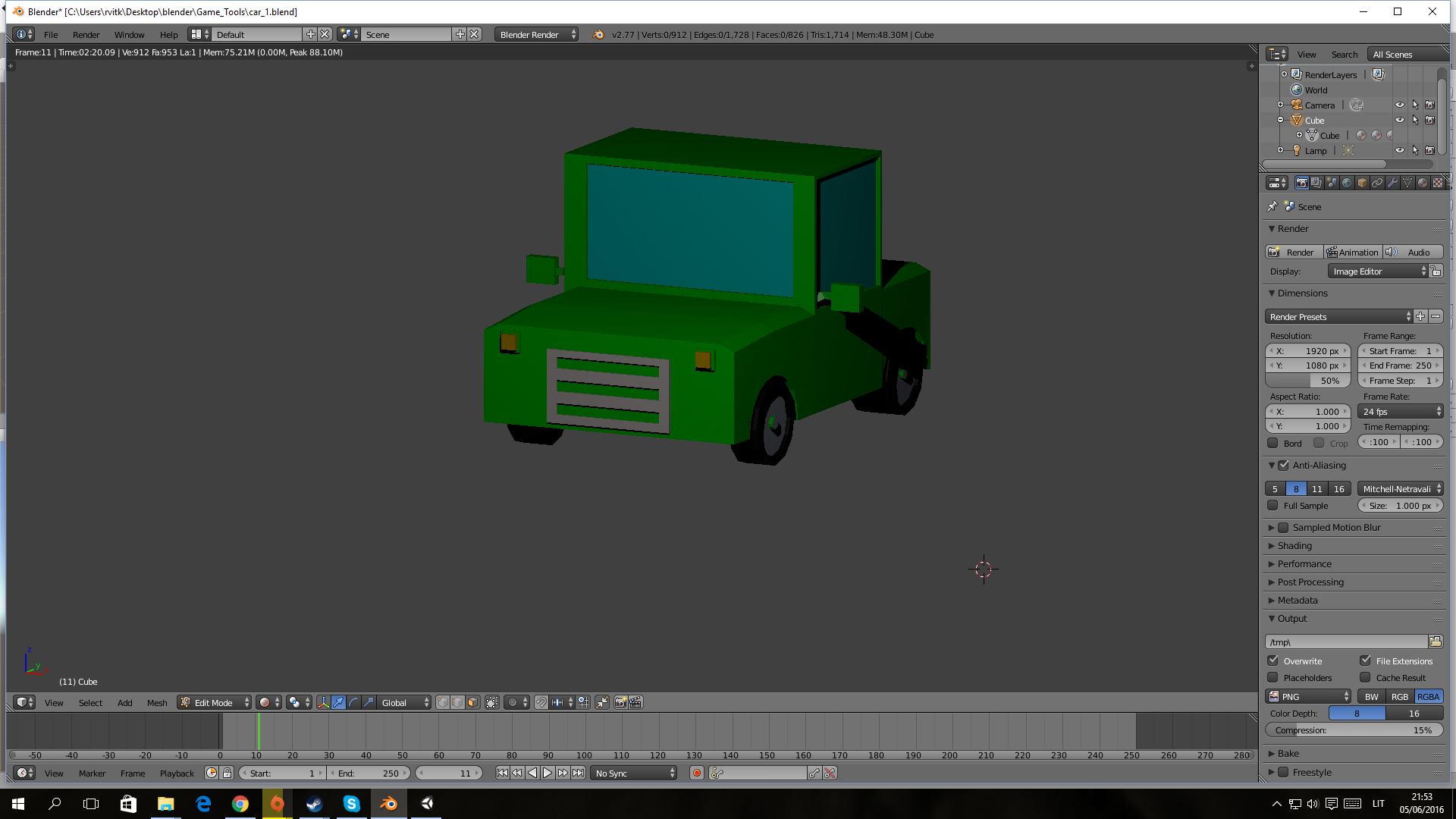Open the Modifiers wrench tab
This screenshot has width=1456, height=819.
(1392, 183)
